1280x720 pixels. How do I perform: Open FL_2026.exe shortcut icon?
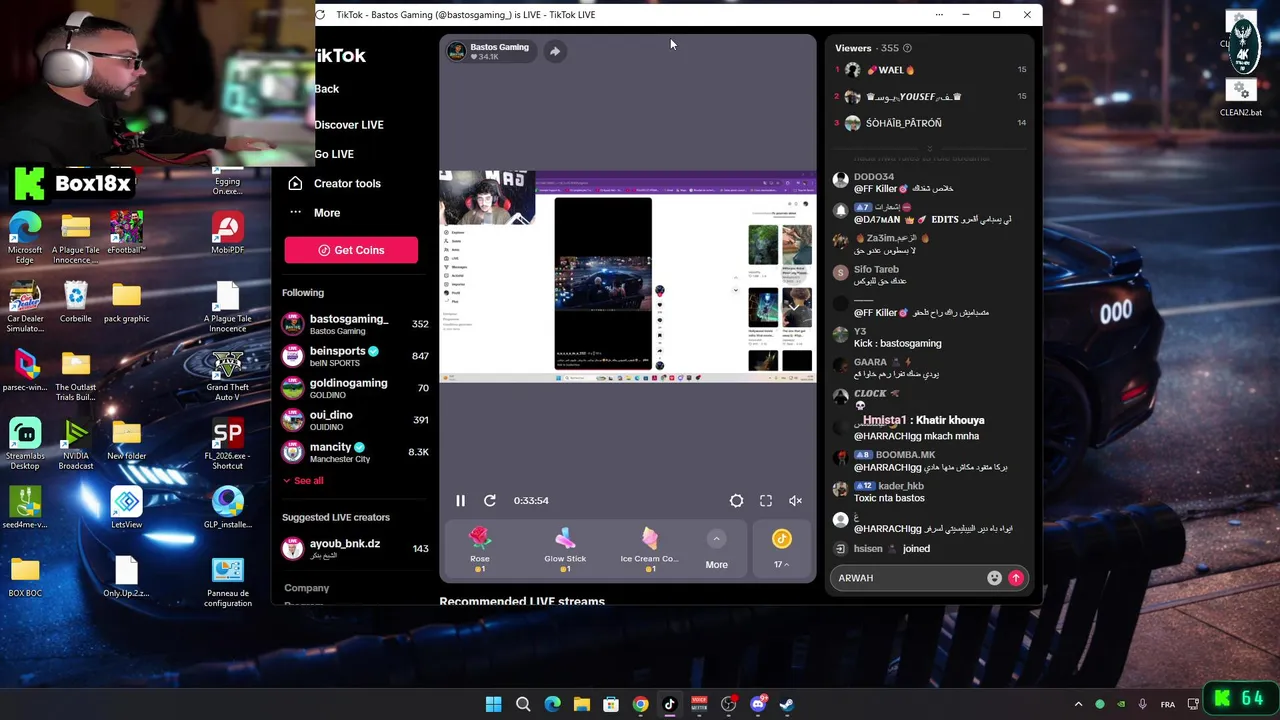pyautogui.click(x=228, y=444)
